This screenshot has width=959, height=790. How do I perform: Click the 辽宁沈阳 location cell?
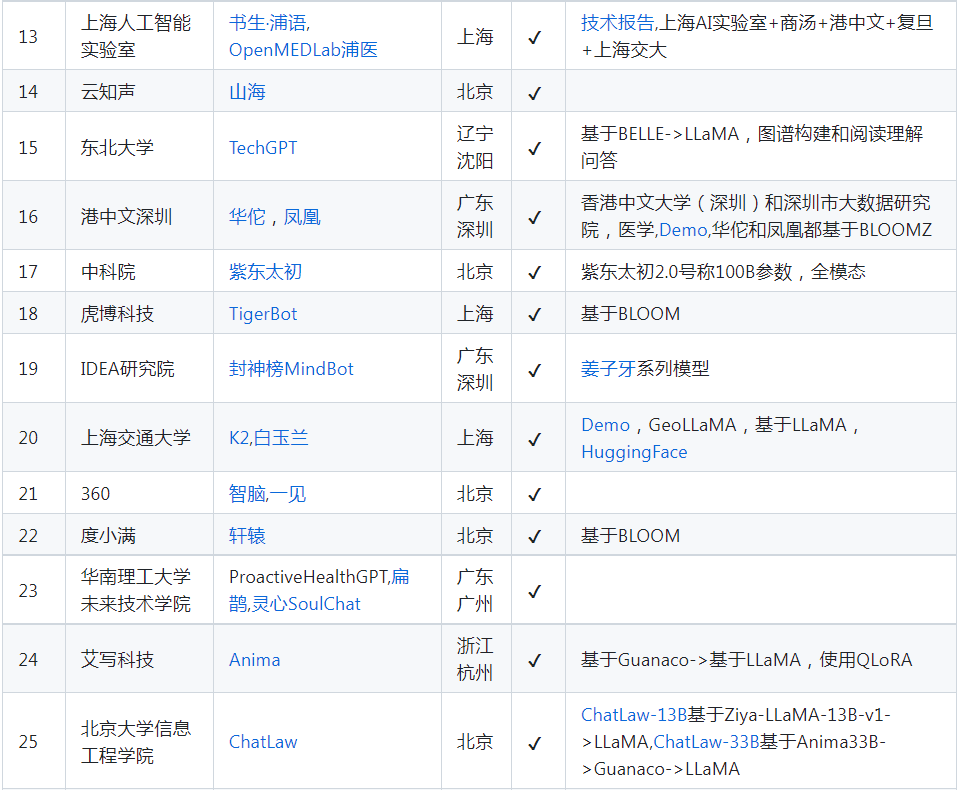tap(476, 147)
